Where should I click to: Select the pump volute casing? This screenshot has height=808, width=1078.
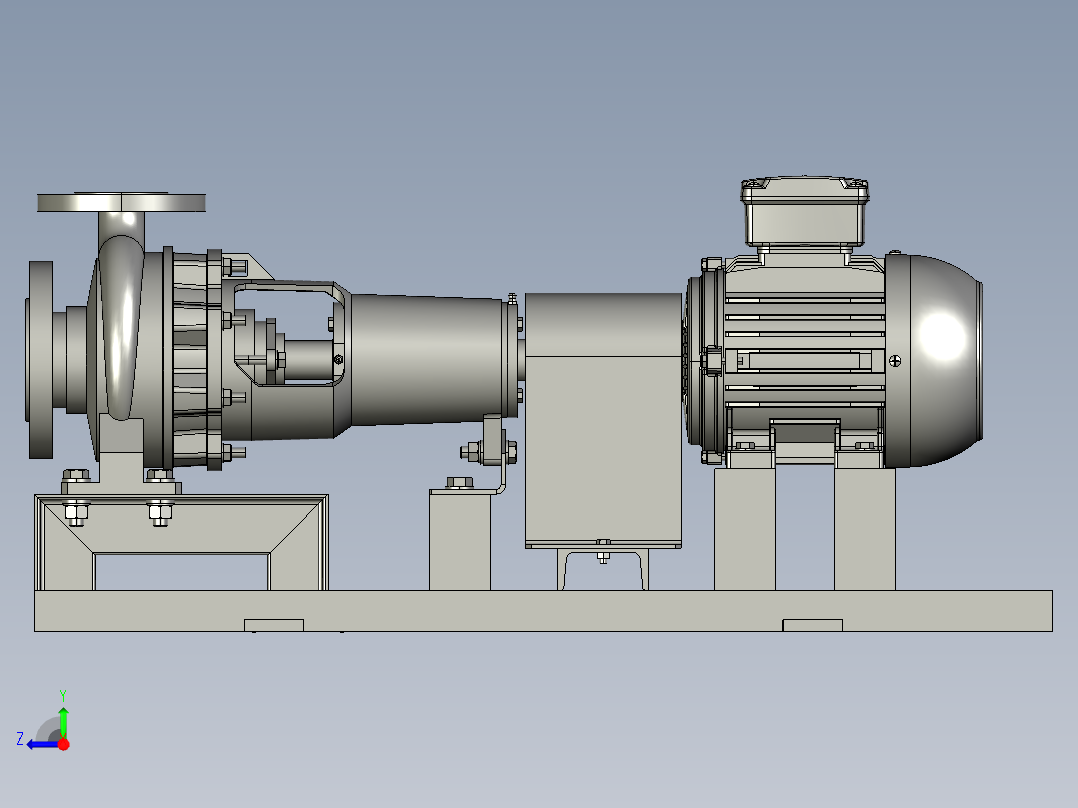pos(121,330)
